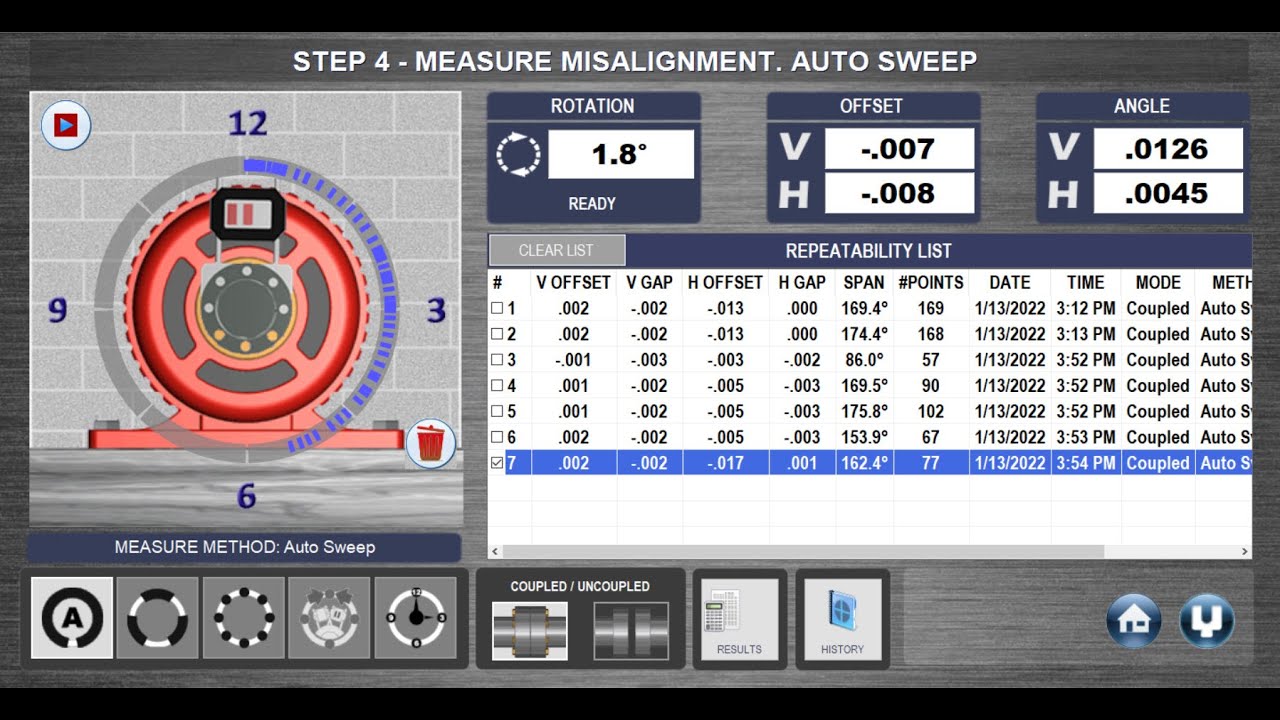Click the 3:12 PM time in row 1
Viewport: 1280px width, 720px height.
[x=1086, y=309]
